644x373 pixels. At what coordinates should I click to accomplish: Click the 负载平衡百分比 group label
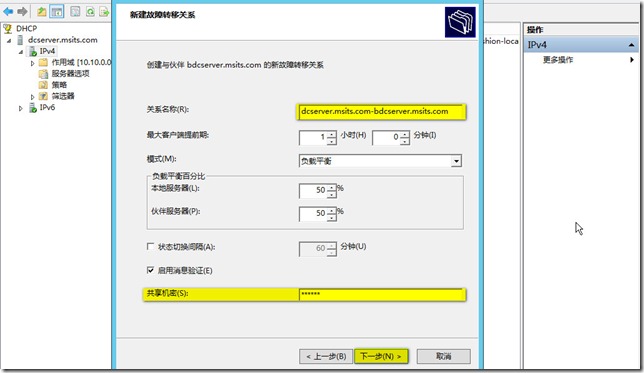[x=178, y=176]
